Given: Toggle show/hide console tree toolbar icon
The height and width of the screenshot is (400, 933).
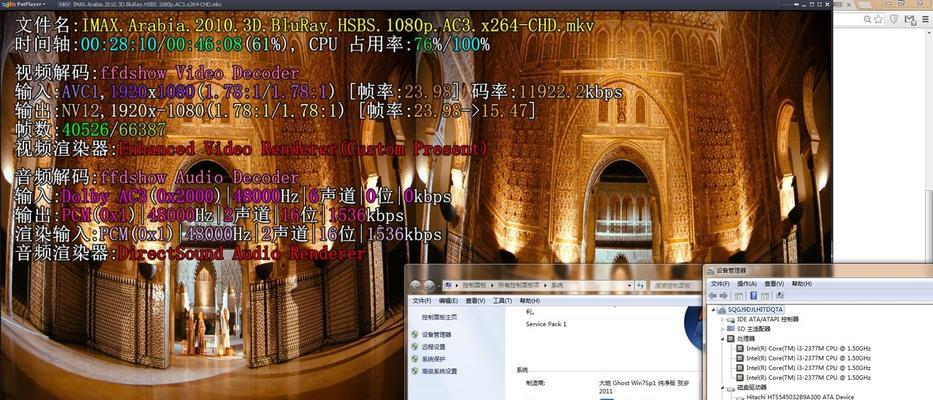Looking at the screenshot, I should click(739, 296).
